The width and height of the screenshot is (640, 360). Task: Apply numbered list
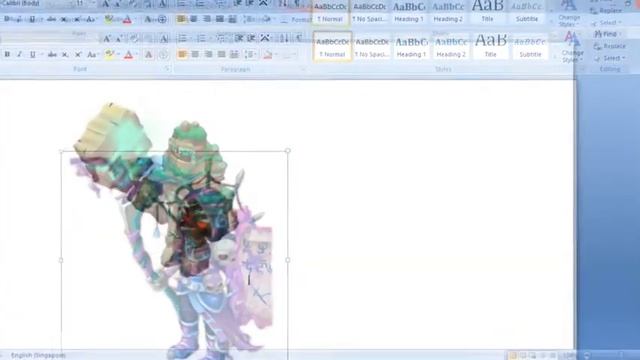tap(201, 38)
